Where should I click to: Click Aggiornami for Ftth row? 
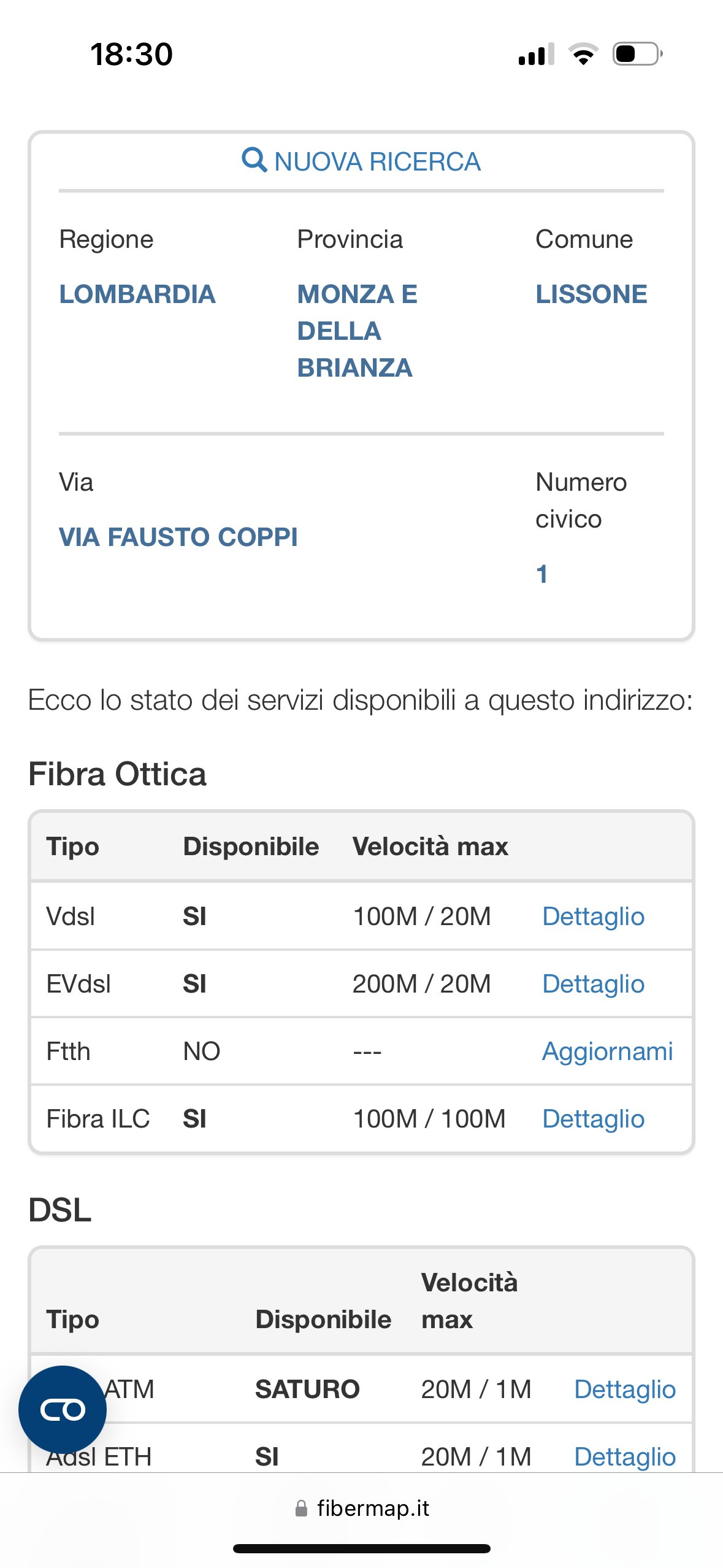[607, 1051]
